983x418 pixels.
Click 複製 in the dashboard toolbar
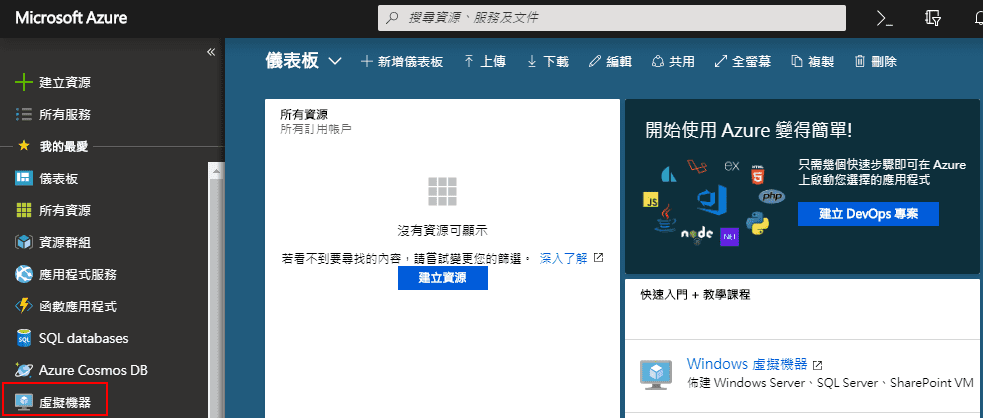tap(812, 61)
